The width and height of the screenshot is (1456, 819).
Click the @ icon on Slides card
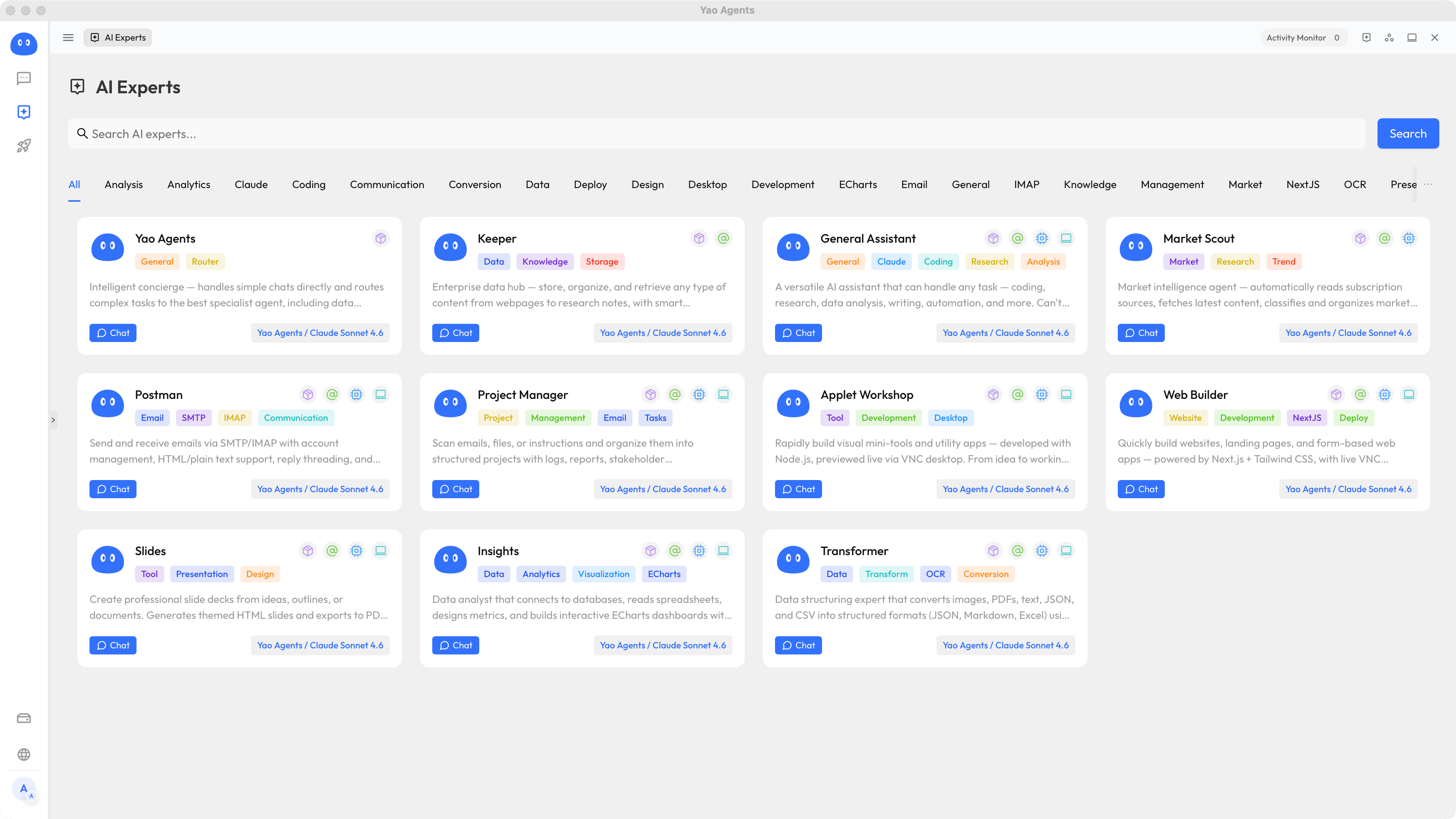[333, 550]
